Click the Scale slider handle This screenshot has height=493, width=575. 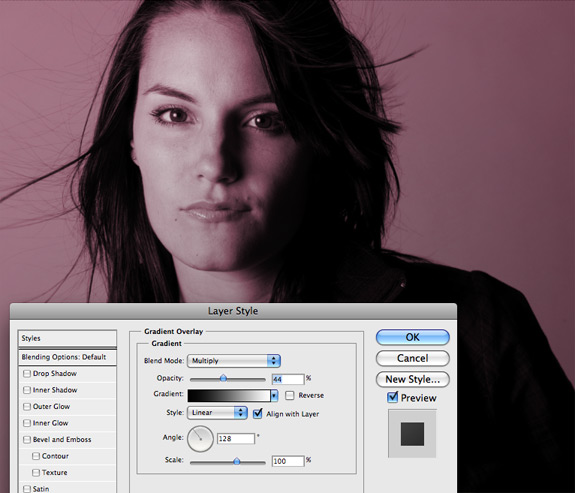pyautogui.click(x=237, y=461)
